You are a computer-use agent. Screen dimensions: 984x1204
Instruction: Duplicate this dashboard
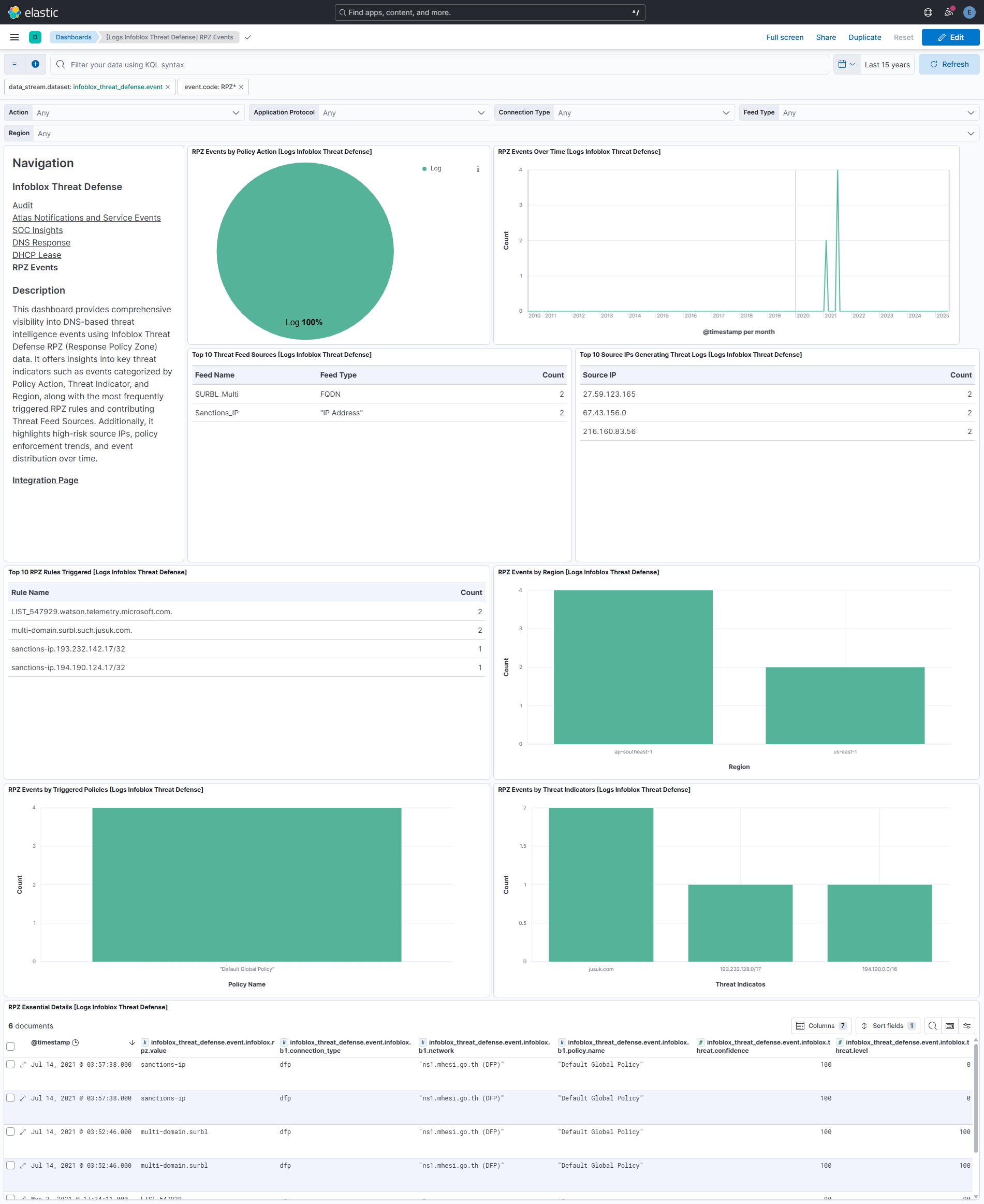tap(864, 37)
